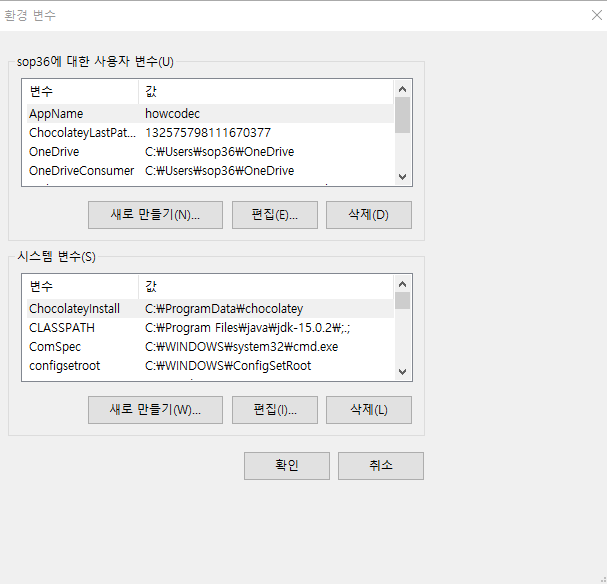Click value 132575798111670377
607x584 pixels.
208,133
